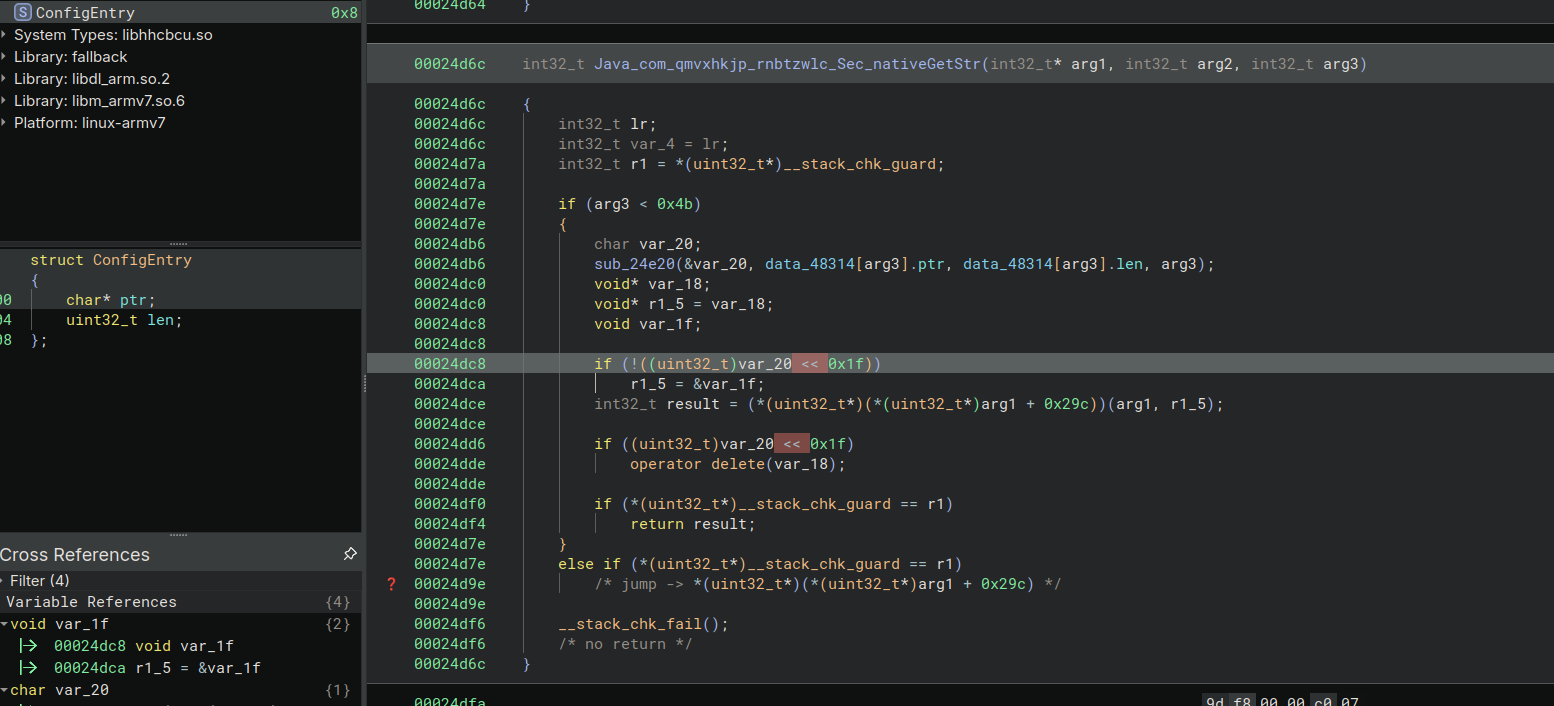Click 'r1_5 = &var_1f;' line in code view
1554x706 pixels.
point(697,384)
